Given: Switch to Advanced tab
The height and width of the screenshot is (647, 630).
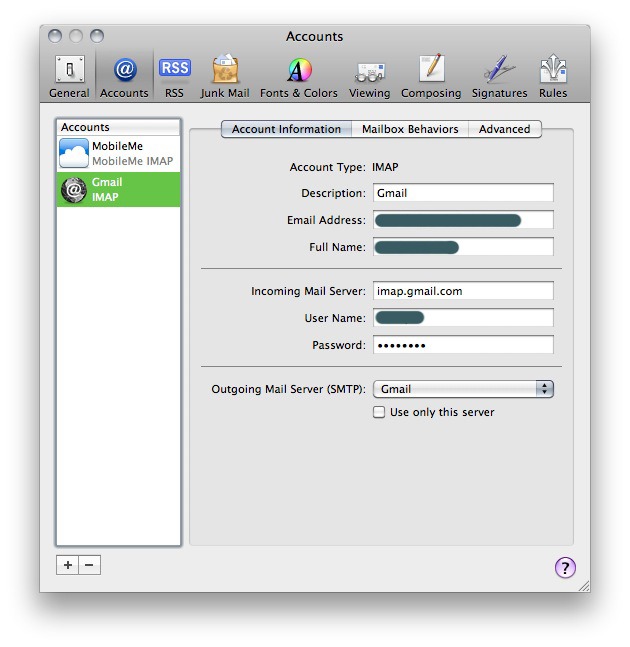Looking at the screenshot, I should pyautogui.click(x=505, y=129).
